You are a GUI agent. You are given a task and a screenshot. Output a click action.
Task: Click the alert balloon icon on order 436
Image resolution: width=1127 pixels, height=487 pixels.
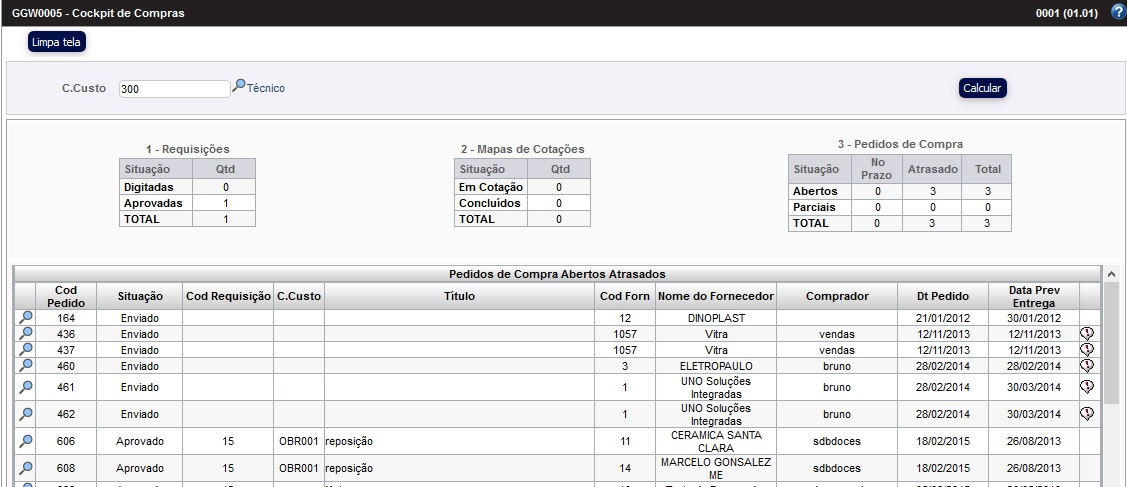pos(1087,334)
